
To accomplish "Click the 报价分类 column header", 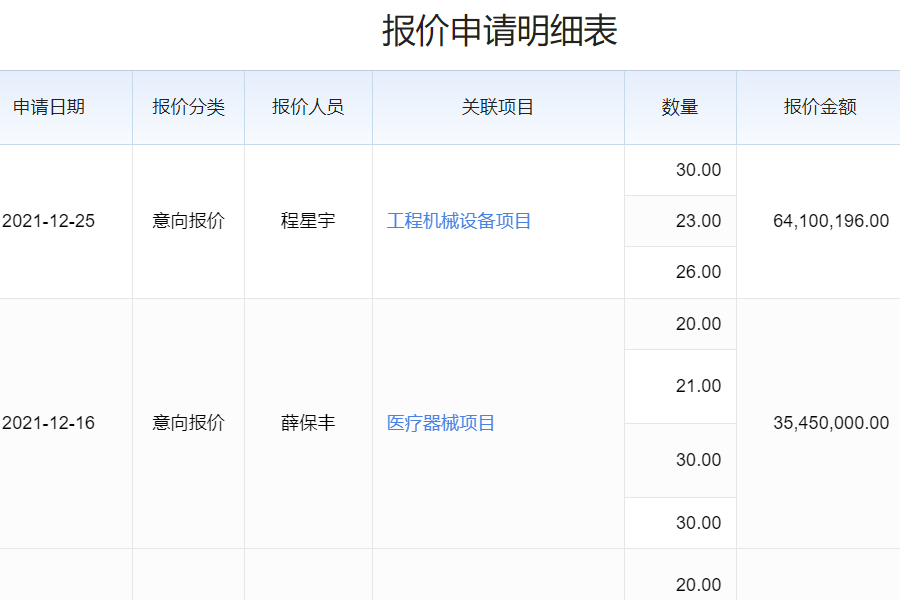I will pyautogui.click(x=188, y=107).
